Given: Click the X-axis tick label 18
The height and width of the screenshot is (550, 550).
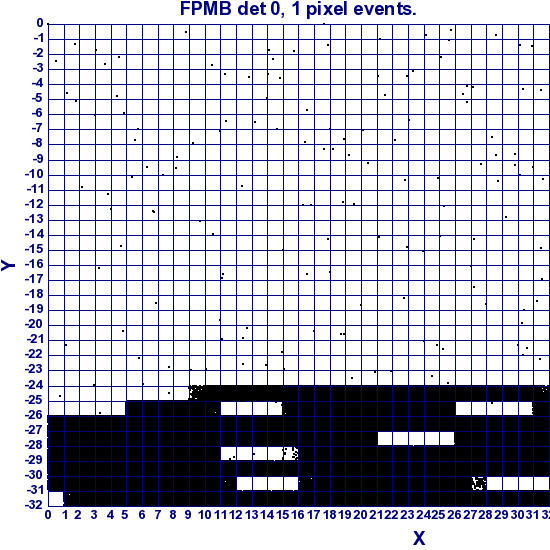Looking at the screenshot, I should click(330, 515).
